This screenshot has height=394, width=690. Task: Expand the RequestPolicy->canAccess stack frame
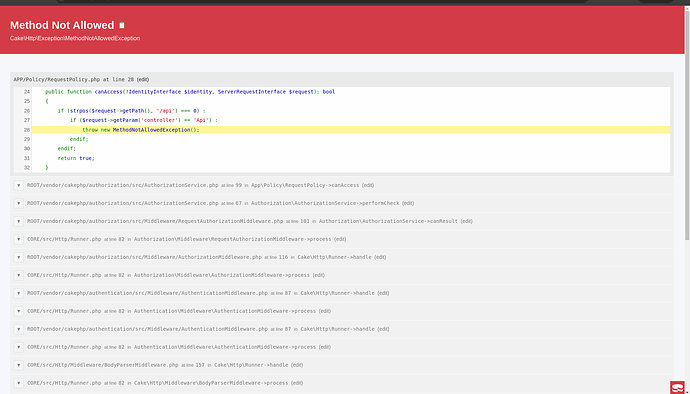[18, 185]
